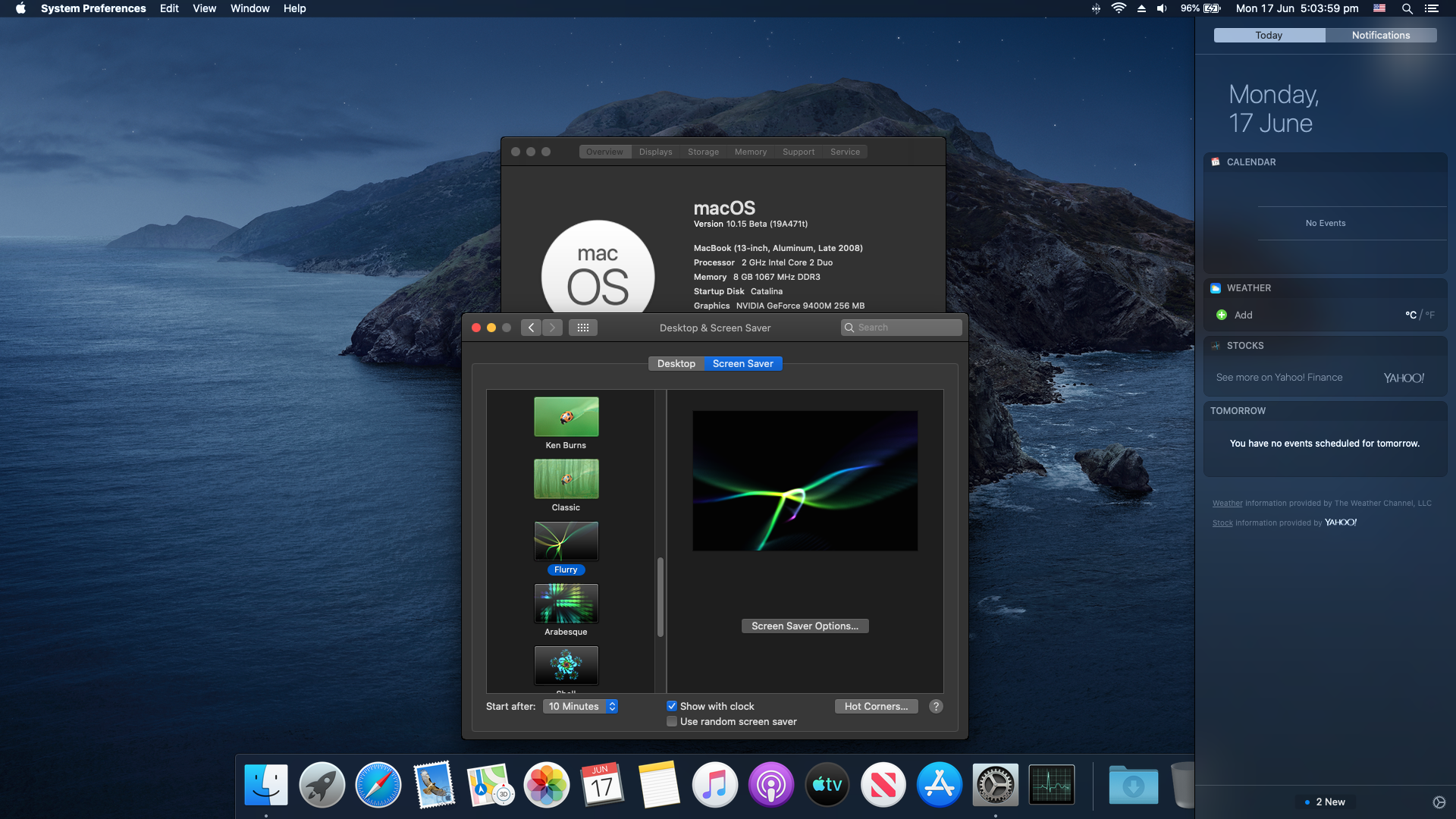Click green add weather location icon

(1222, 315)
